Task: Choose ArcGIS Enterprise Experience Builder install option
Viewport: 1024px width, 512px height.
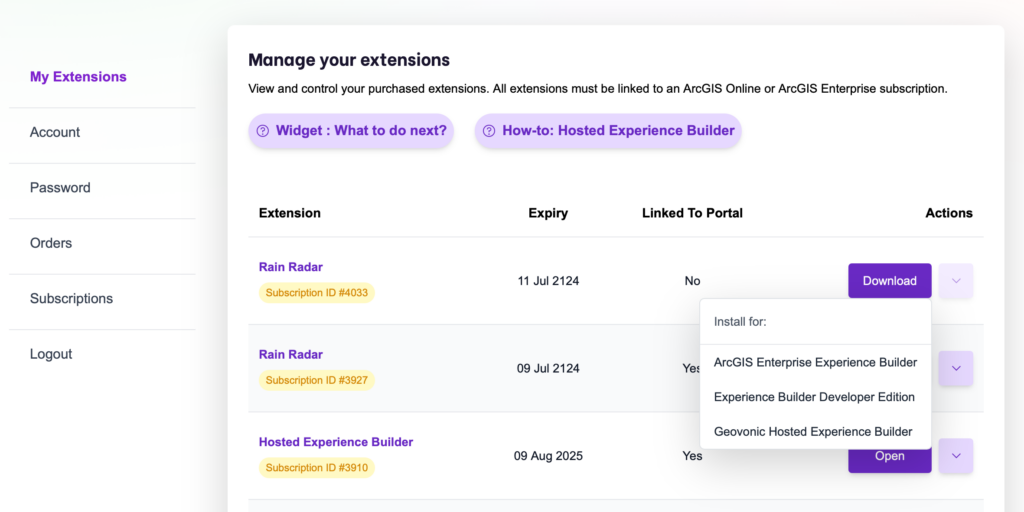Action: (x=816, y=362)
